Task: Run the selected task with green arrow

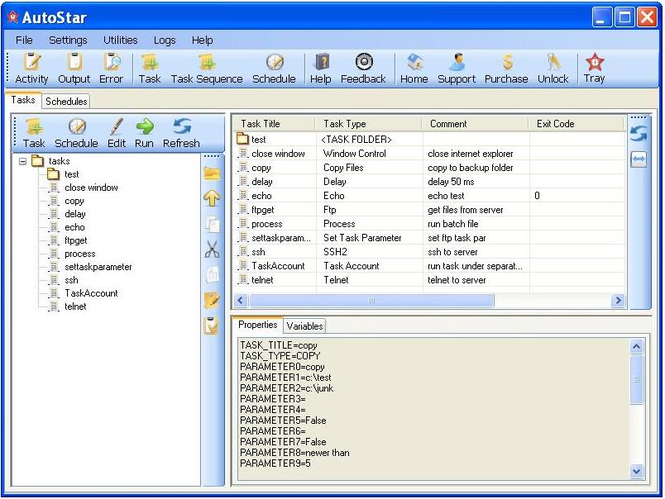Action: [144, 133]
